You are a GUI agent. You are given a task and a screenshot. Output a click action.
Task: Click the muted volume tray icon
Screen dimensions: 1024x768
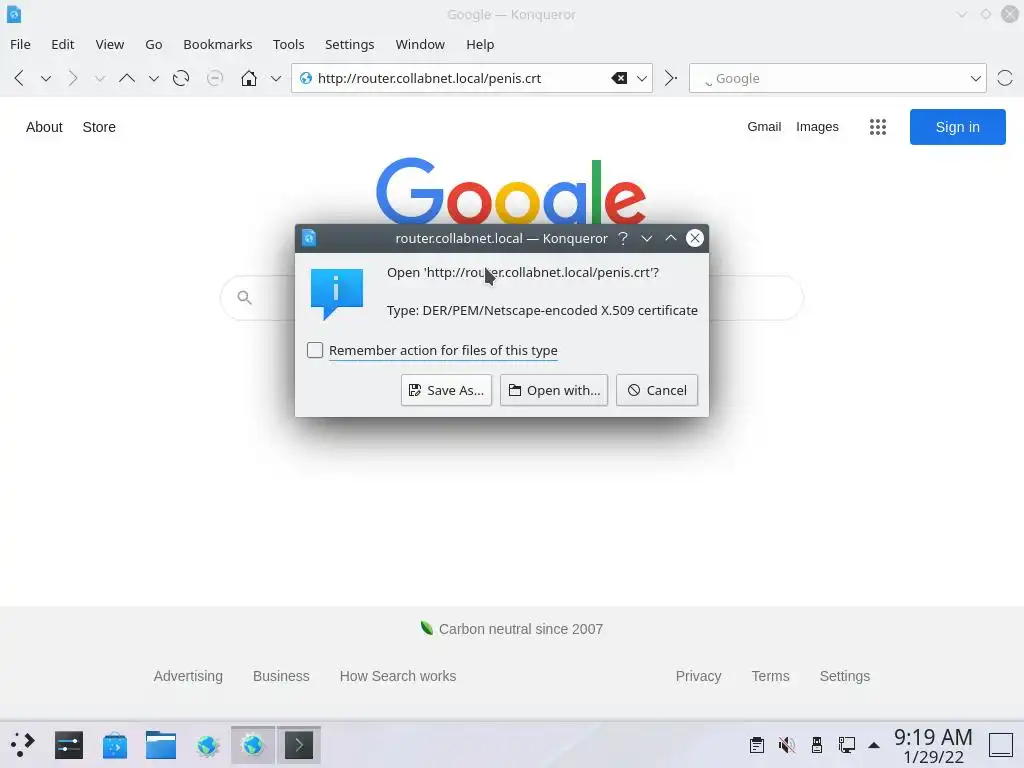(x=787, y=745)
